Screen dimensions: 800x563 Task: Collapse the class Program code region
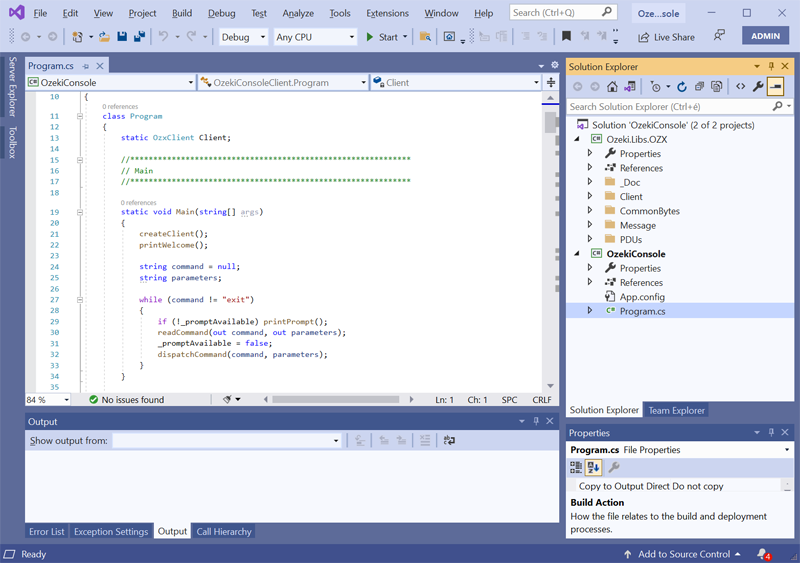tap(80, 116)
